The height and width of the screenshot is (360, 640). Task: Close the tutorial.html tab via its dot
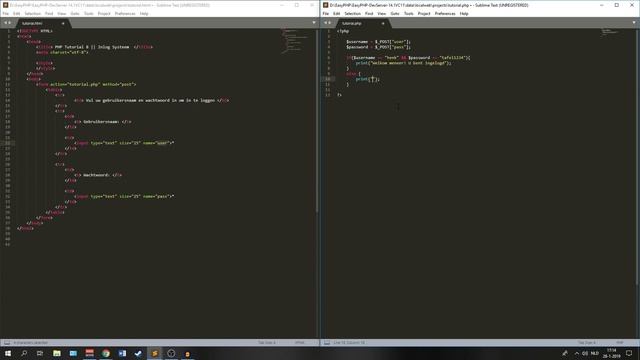pos(63,24)
